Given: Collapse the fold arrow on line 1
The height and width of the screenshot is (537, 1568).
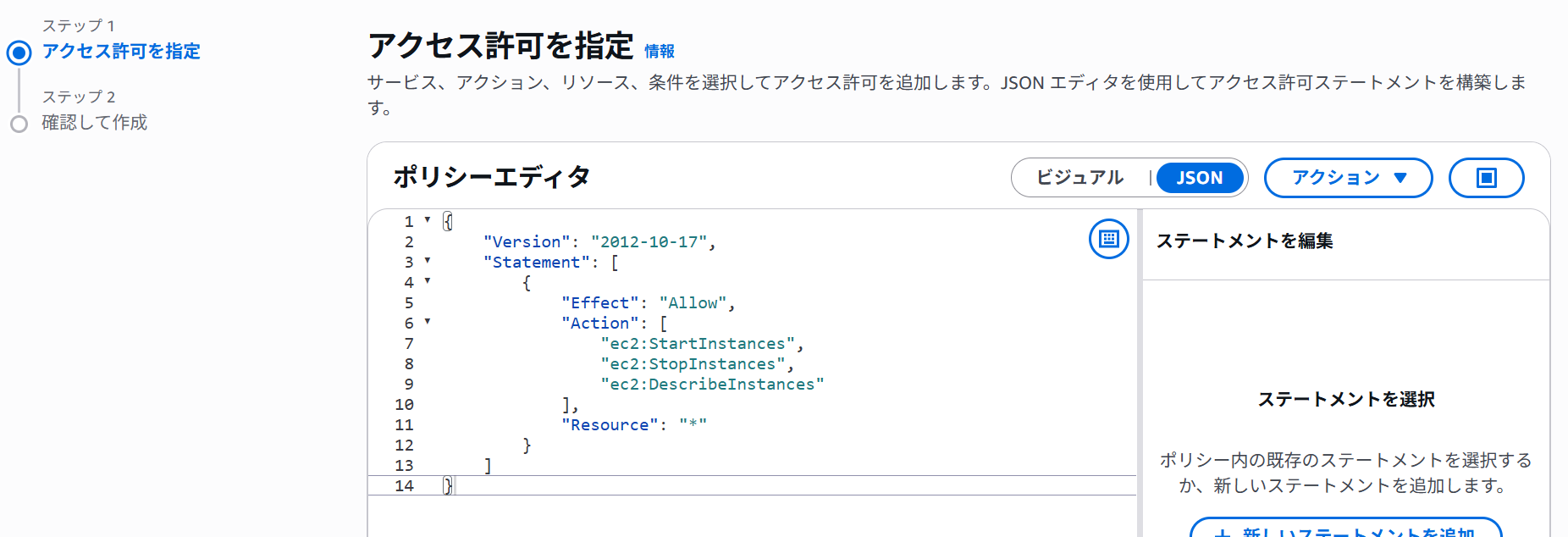Looking at the screenshot, I should point(428,220).
